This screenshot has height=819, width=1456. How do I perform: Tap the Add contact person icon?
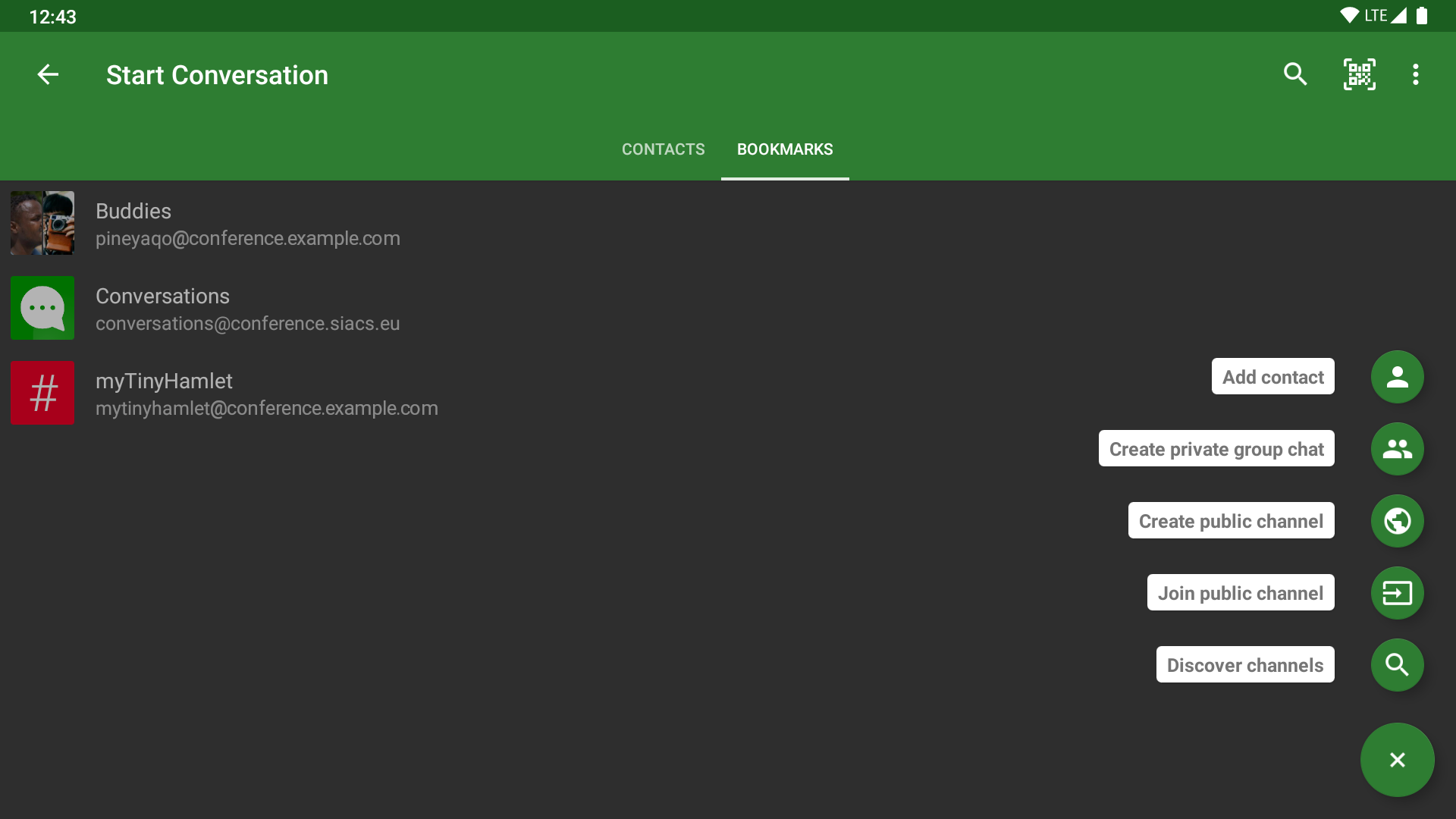pyautogui.click(x=1397, y=377)
